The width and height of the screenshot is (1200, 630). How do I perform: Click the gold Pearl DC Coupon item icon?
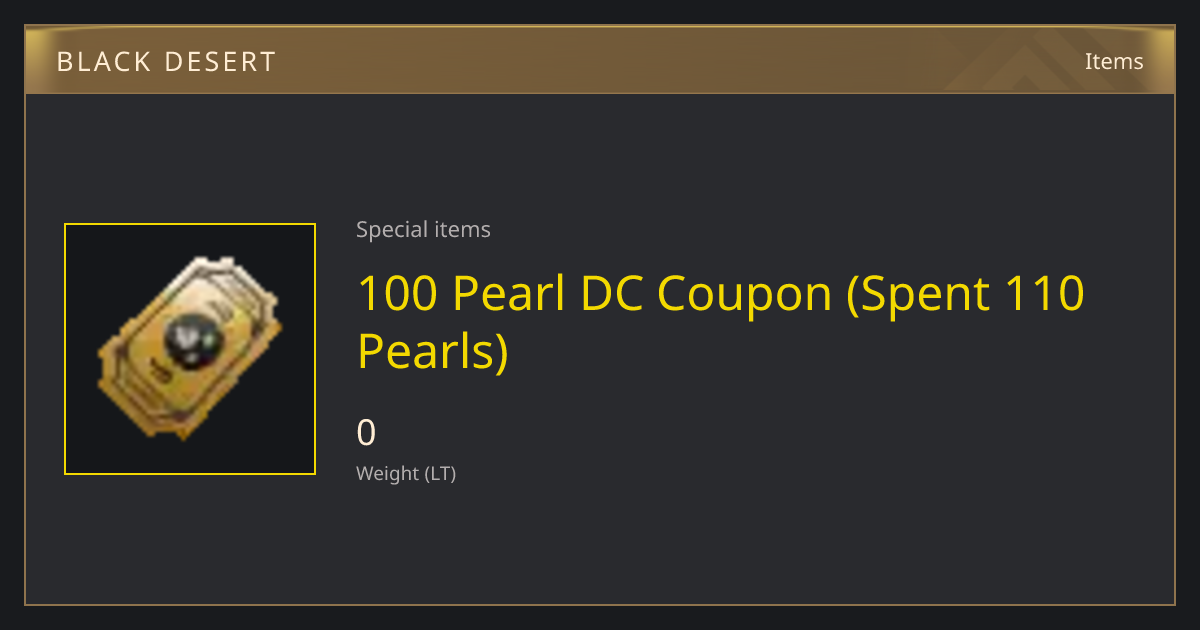tap(189, 349)
